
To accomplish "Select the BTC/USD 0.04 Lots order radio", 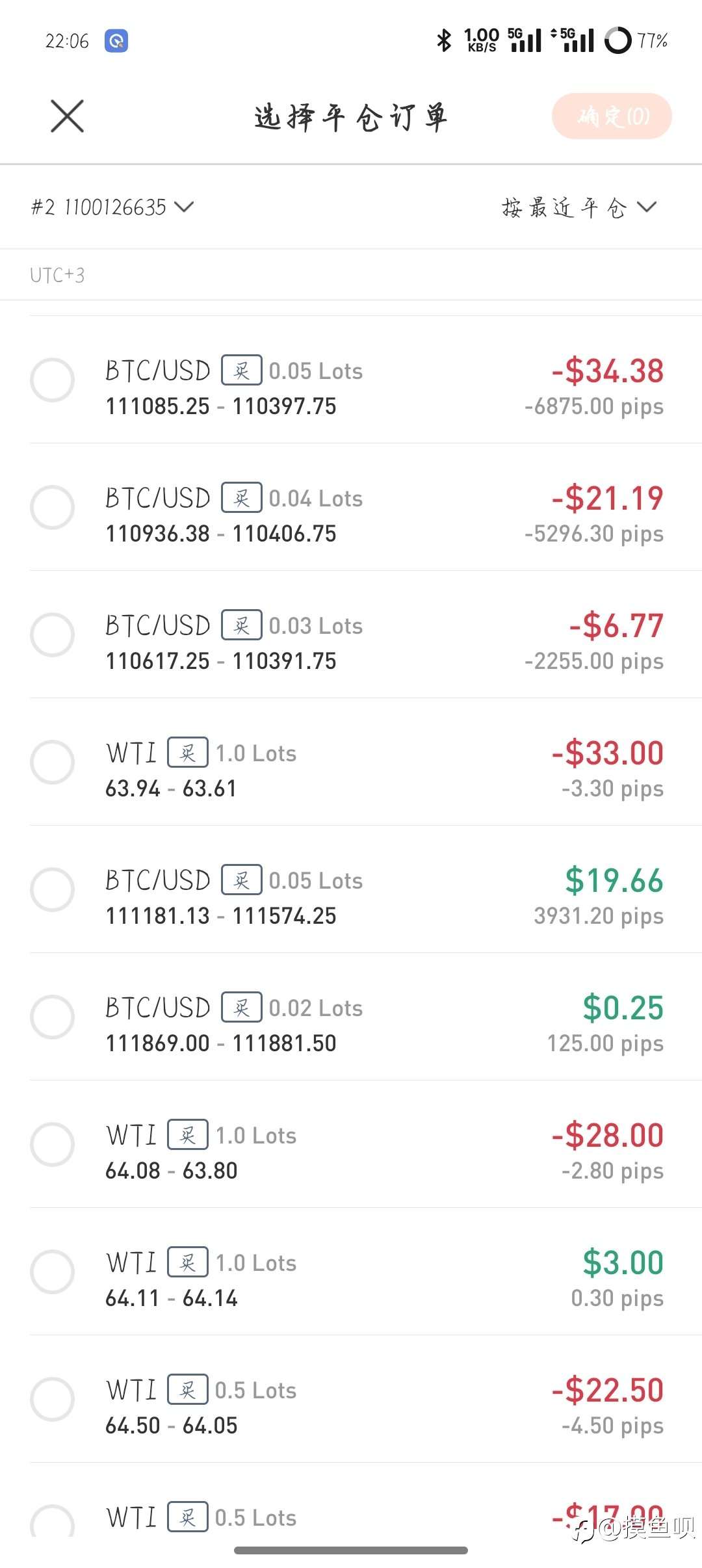I will 53,507.
